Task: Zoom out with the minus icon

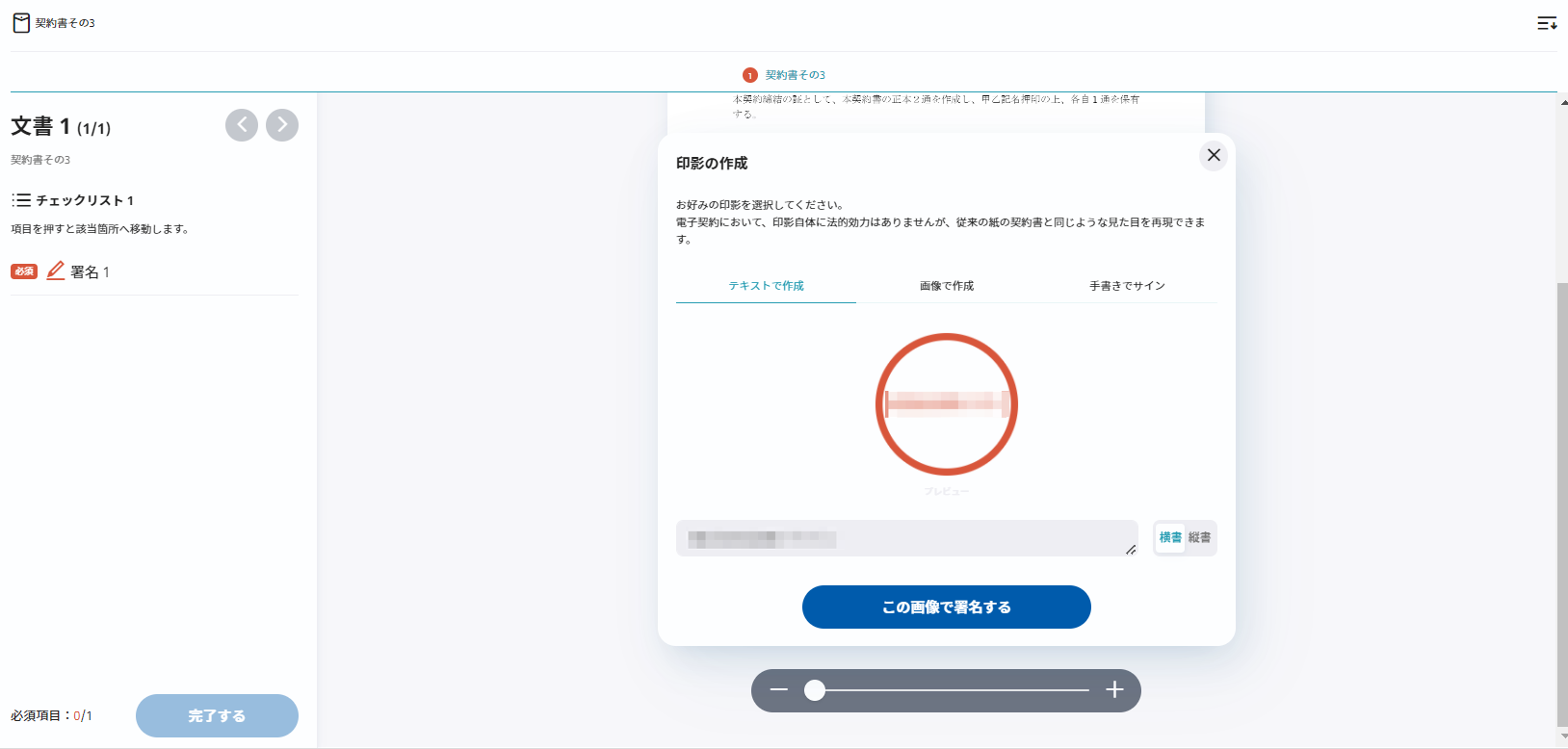Action: (779, 689)
